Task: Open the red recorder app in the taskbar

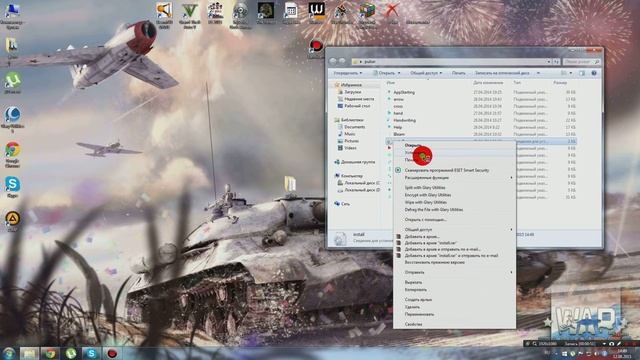Action: pos(112,353)
